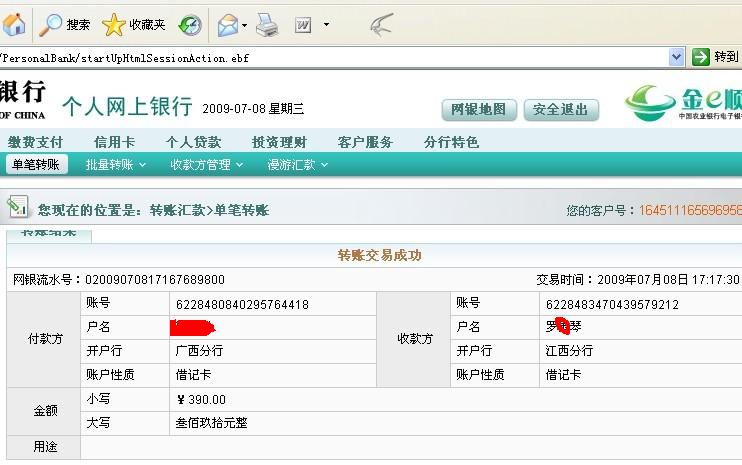742x465 pixels.
Task: Open the 分行特色 menu
Action: click(x=451, y=142)
